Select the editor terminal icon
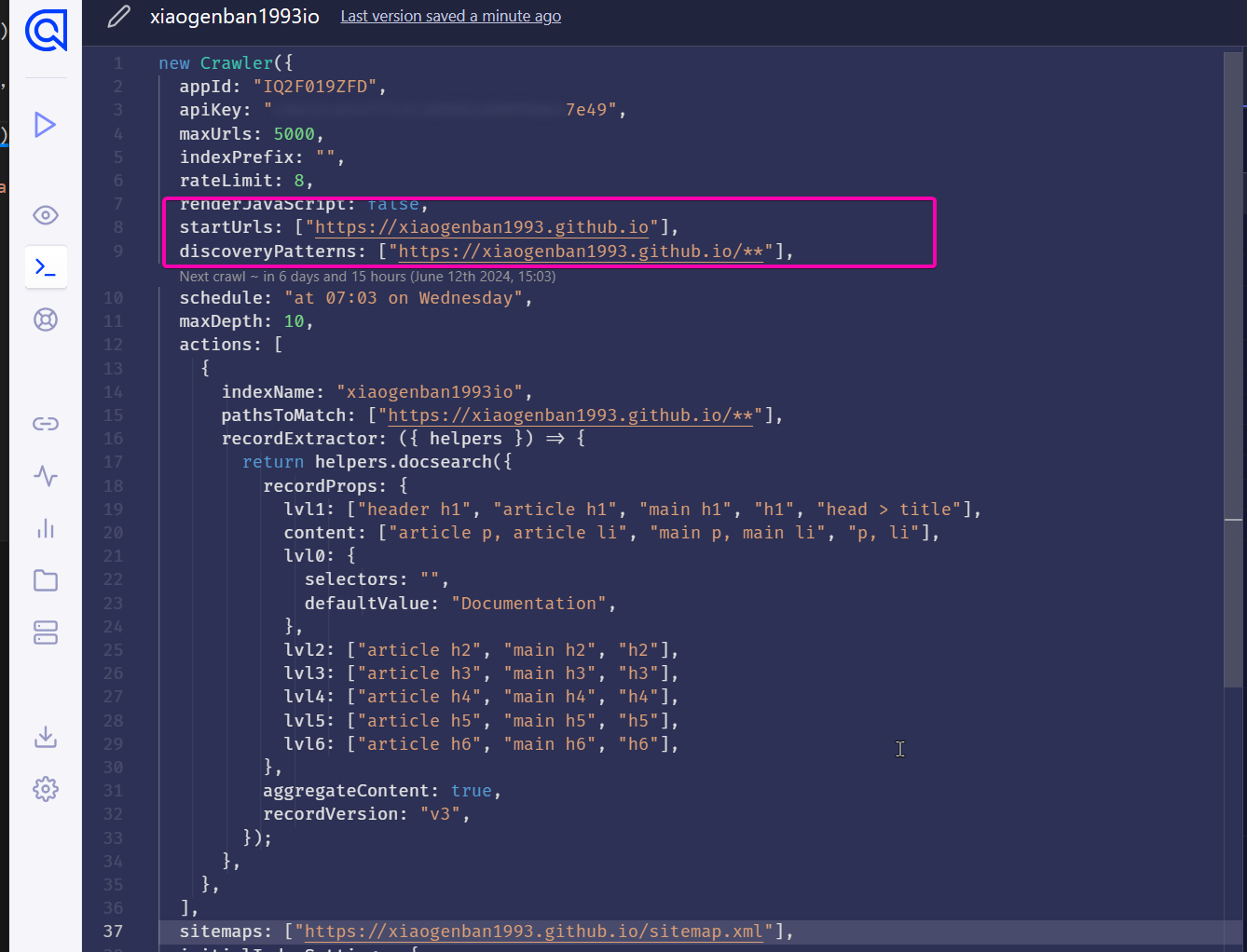 point(46,268)
